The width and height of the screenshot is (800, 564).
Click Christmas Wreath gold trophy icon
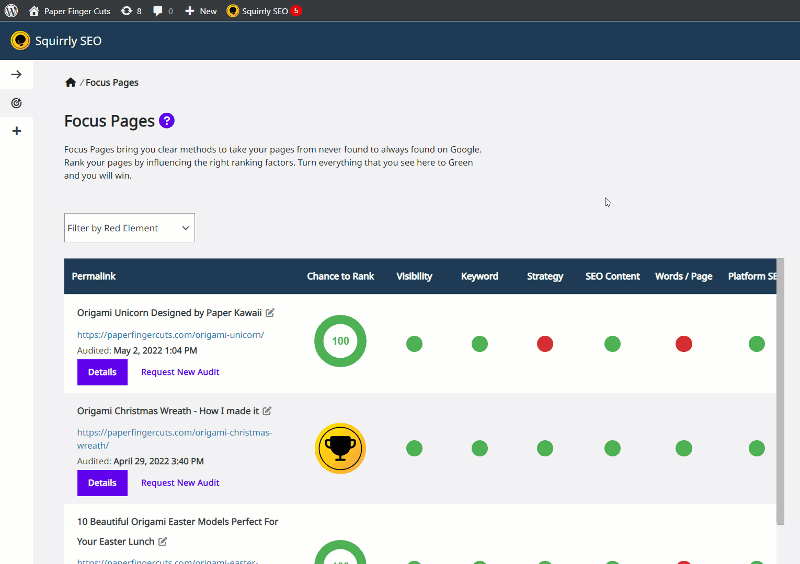pos(340,448)
